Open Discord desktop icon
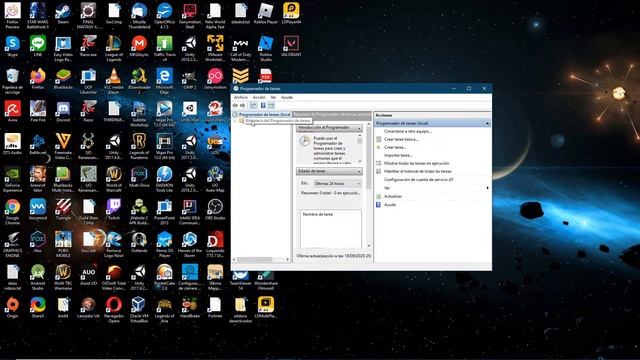Viewport: 640px width, 360px height. coord(63,111)
